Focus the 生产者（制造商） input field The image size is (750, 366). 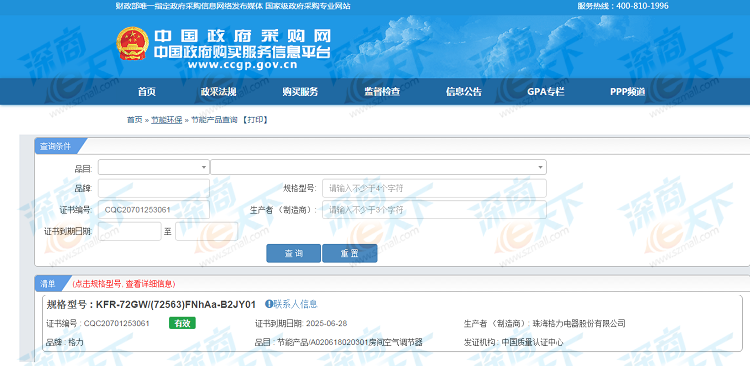coord(434,210)
